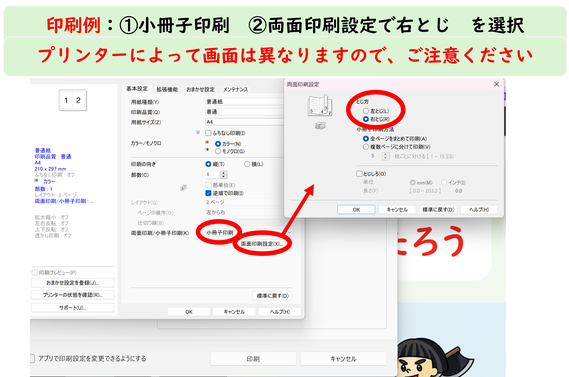Viewport: 569px width, 377px height.
Task: Click the collate pages icon beside 部単位
Action: pos(184,188)
